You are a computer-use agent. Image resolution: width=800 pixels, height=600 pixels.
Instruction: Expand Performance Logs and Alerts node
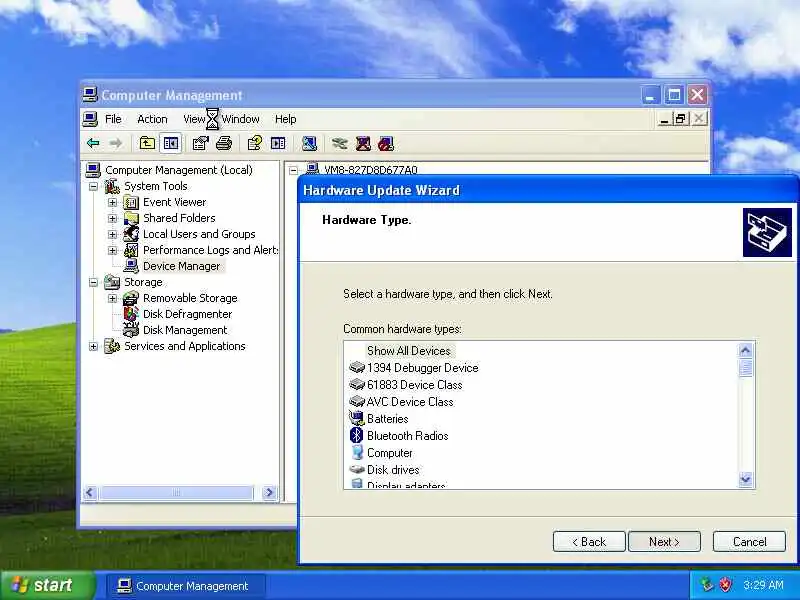tap(112, 251)
